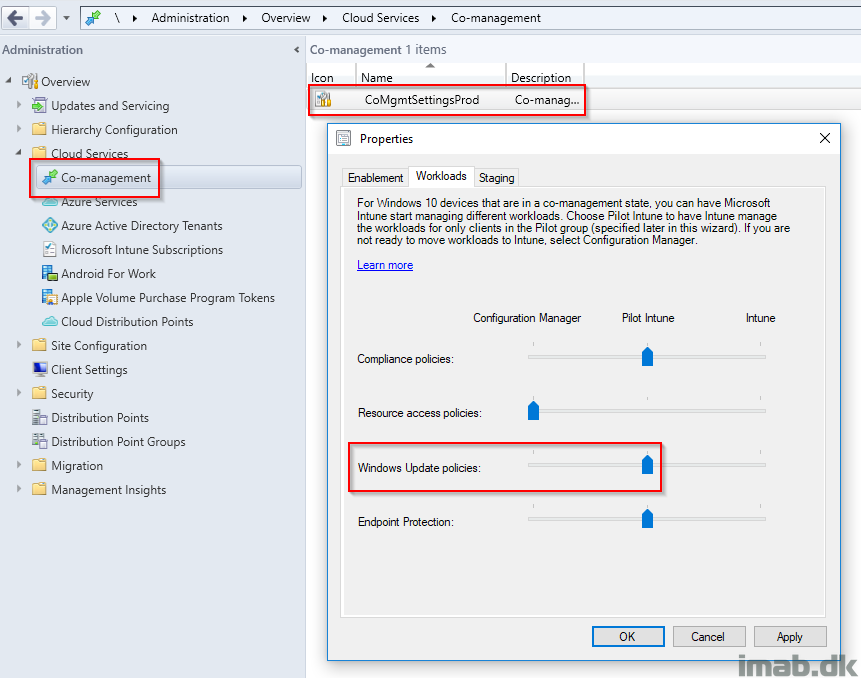Collapse the Administration navigation pane
Screen dimensions: 861x678
coord(297,50)
